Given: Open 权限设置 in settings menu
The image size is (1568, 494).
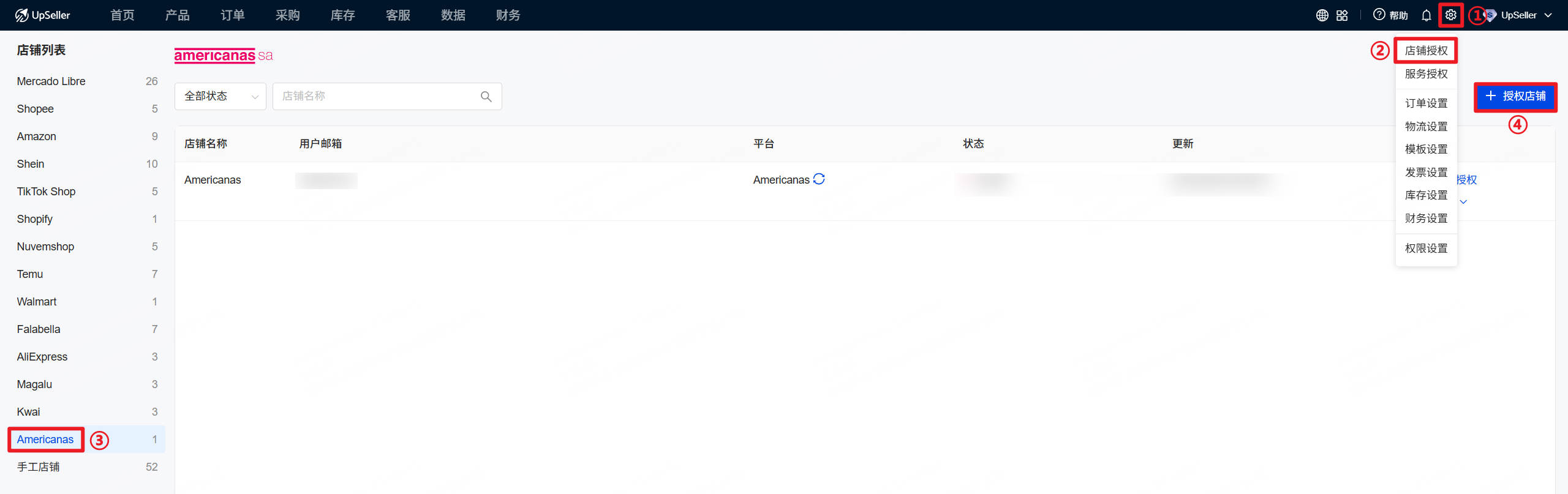Looking at the screenshot, I should click(x=1426, y=249).
